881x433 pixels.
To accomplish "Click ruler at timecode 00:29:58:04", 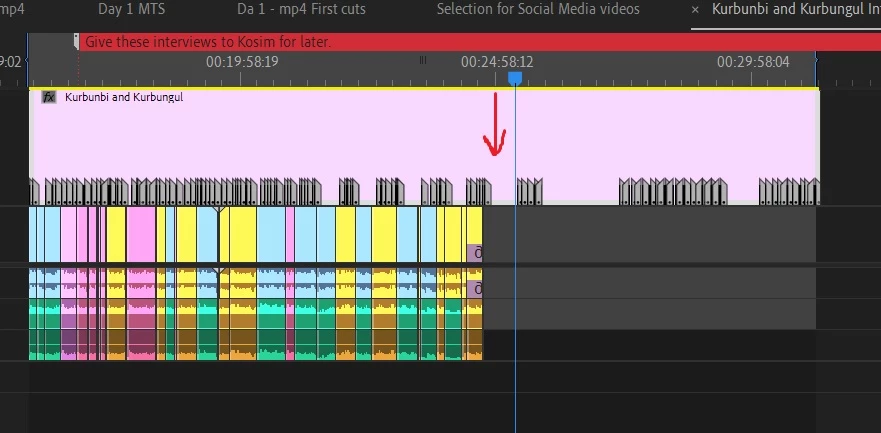I will coord(753,62).
